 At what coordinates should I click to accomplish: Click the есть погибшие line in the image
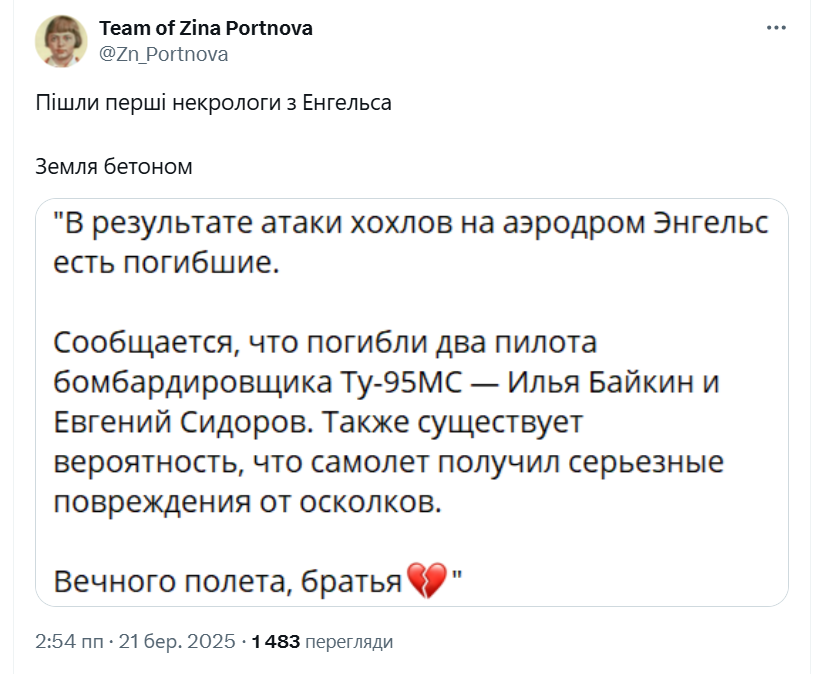(163, 263)
